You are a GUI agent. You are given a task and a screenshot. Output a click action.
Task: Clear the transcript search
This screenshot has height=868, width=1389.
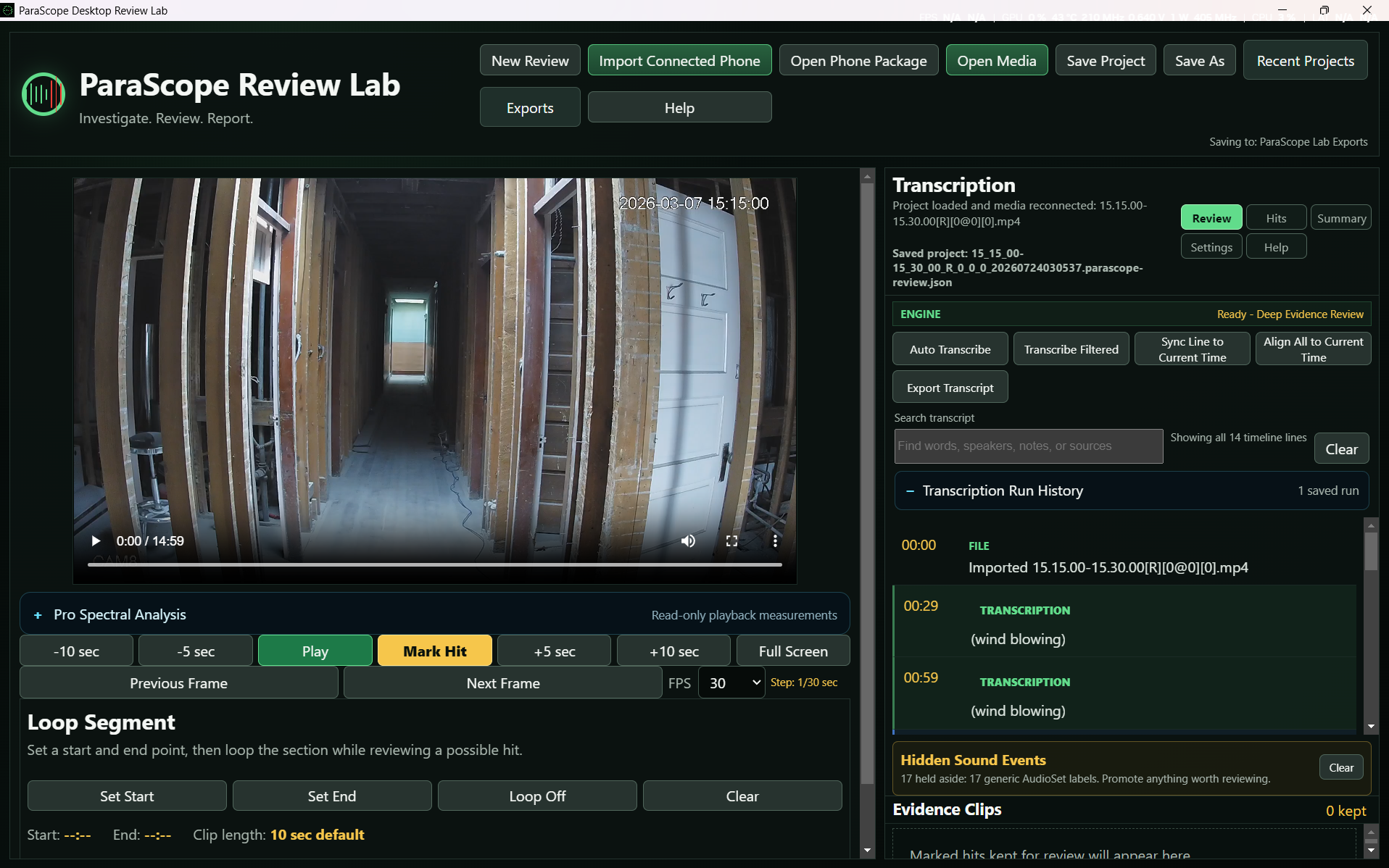pyautogui.click(x=1341, y=449)
